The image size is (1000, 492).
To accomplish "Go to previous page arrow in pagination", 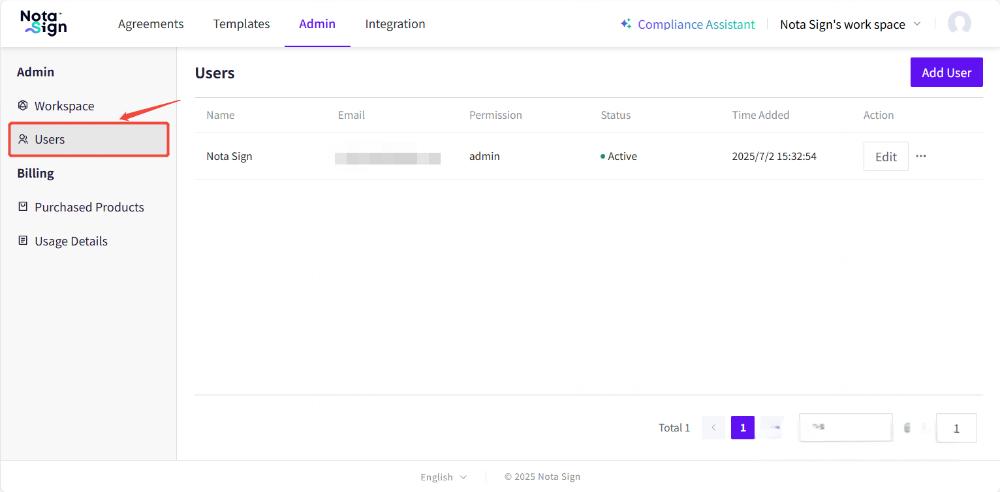I will (x=713, y=428).
